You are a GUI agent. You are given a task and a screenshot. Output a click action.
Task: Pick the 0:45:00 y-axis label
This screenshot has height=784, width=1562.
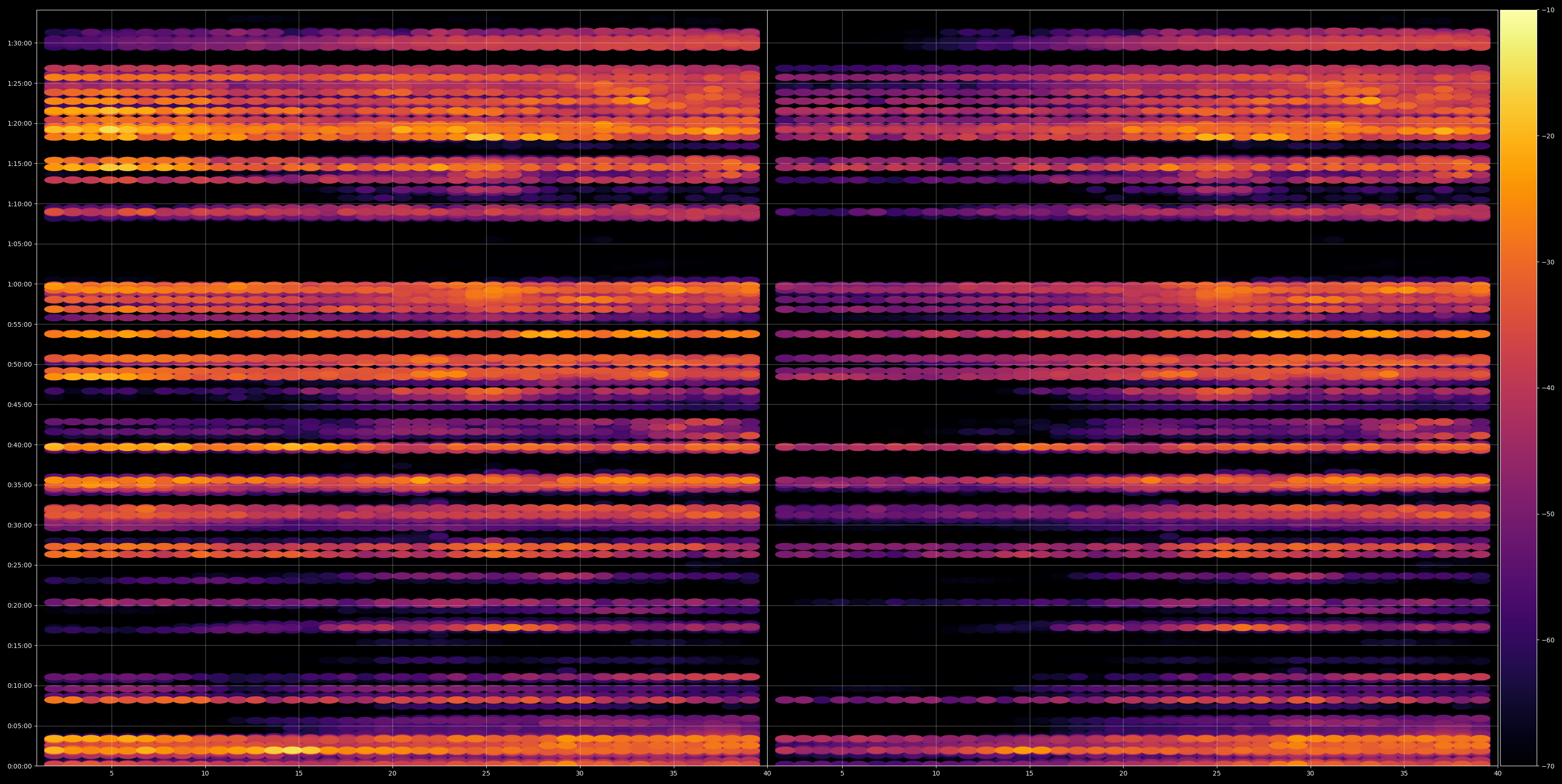pos(20,405)
